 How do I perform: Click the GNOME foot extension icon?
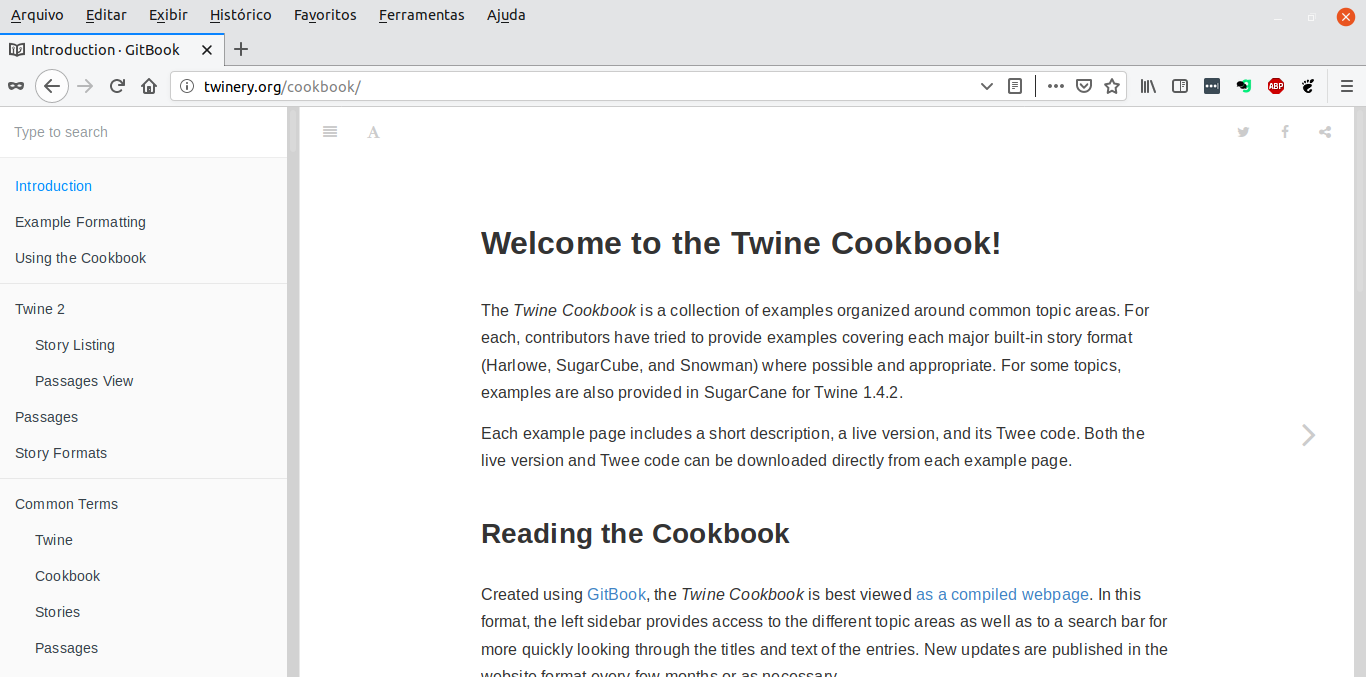[x=1308, y=86]
